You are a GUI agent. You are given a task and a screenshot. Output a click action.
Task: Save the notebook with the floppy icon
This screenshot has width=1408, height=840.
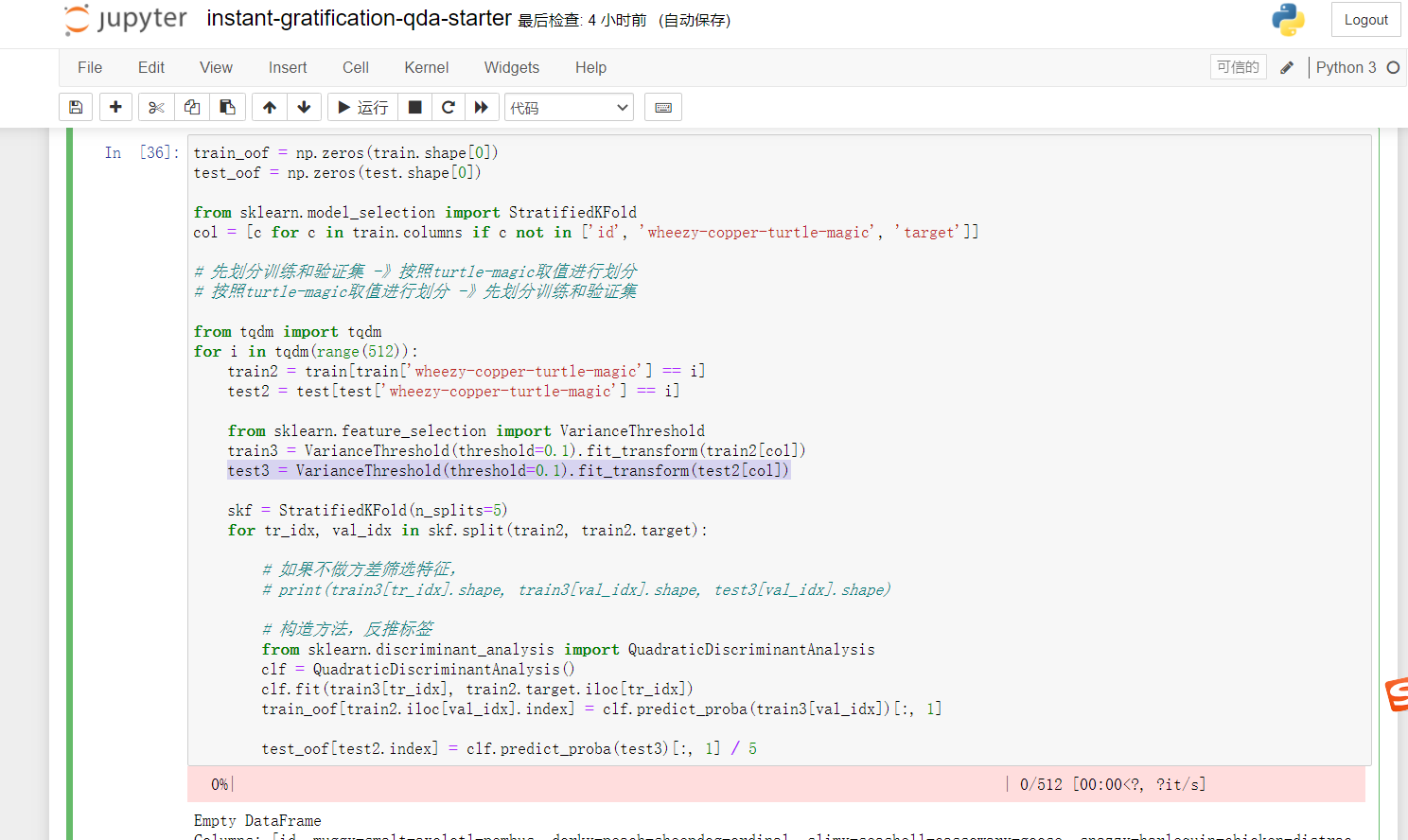pyautogui.click(x=76, y=107)
